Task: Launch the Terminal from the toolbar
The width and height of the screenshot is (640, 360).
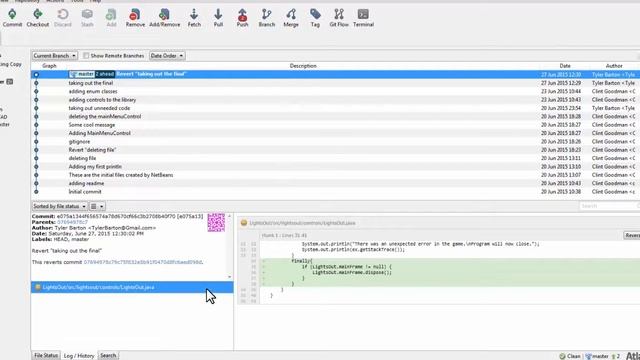Action: coord(363,18)
